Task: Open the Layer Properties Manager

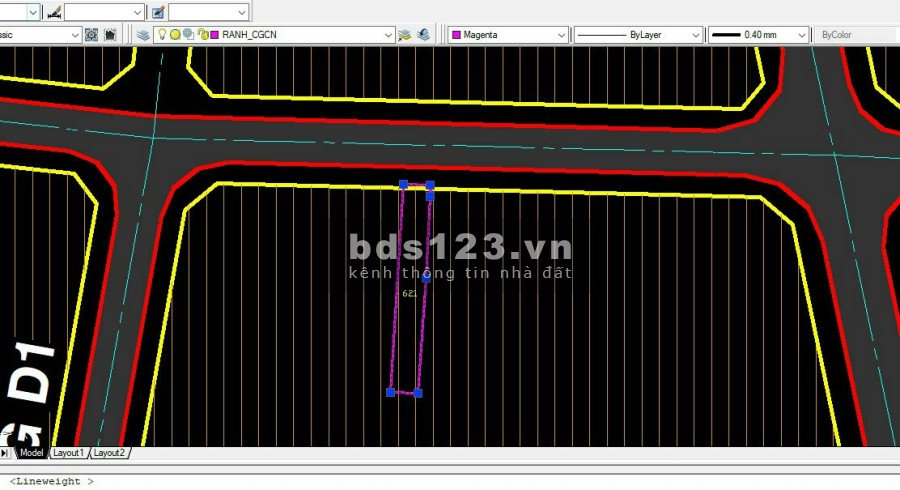Action: point(143,35)
